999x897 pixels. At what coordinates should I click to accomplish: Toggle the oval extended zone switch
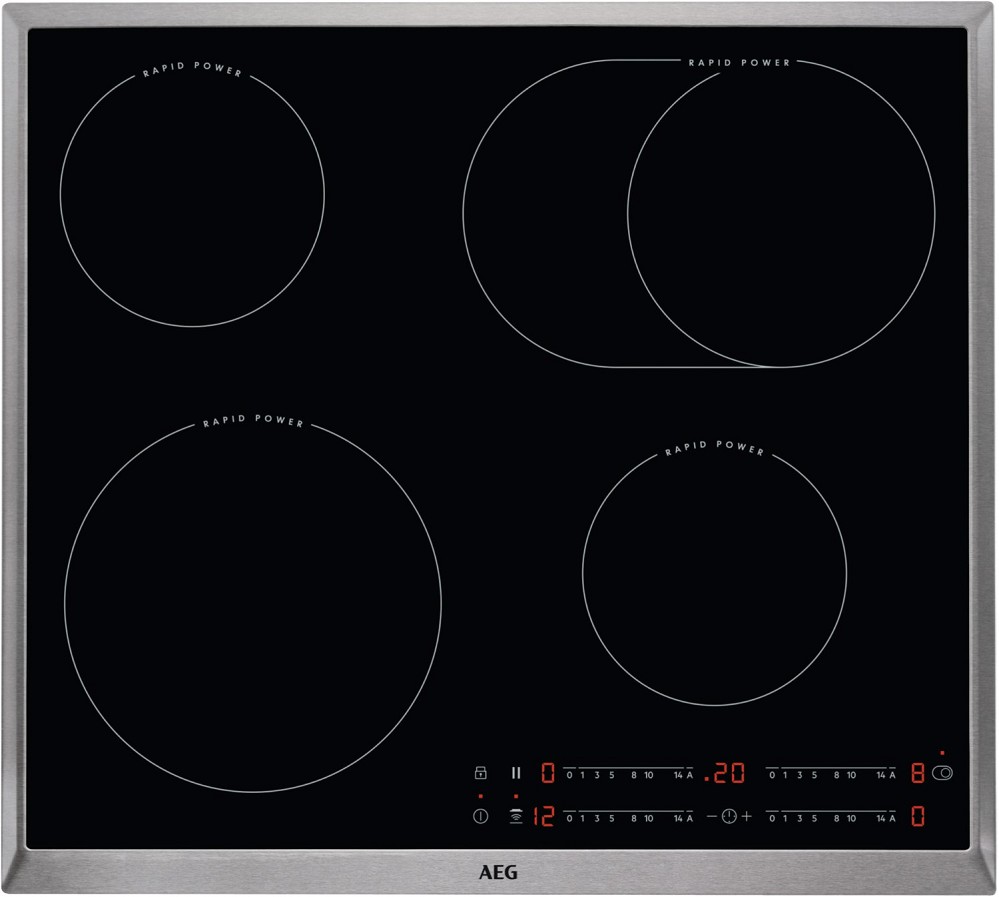tap(942, 772)
